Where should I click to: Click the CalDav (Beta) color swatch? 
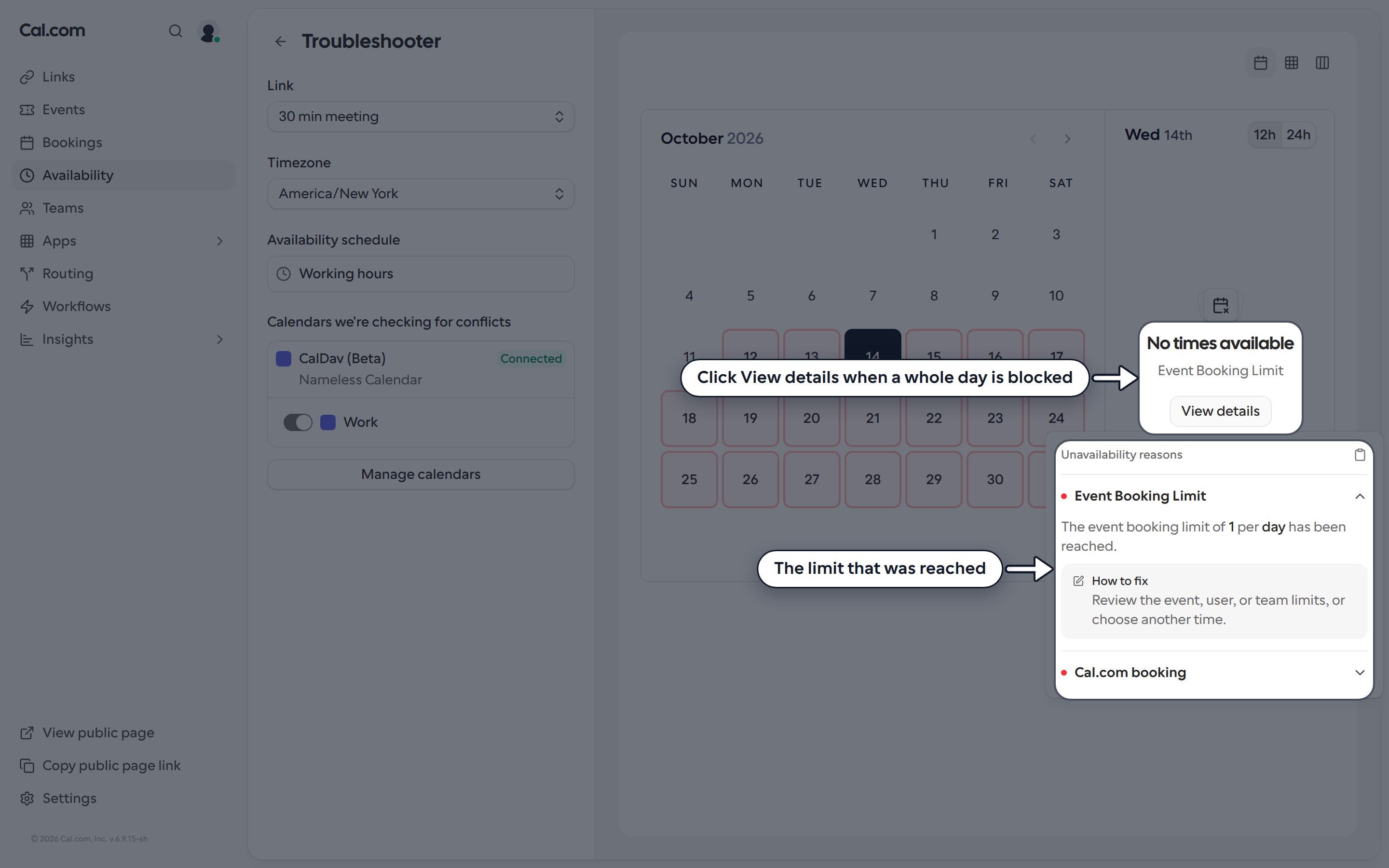click(x=284, y=359)
